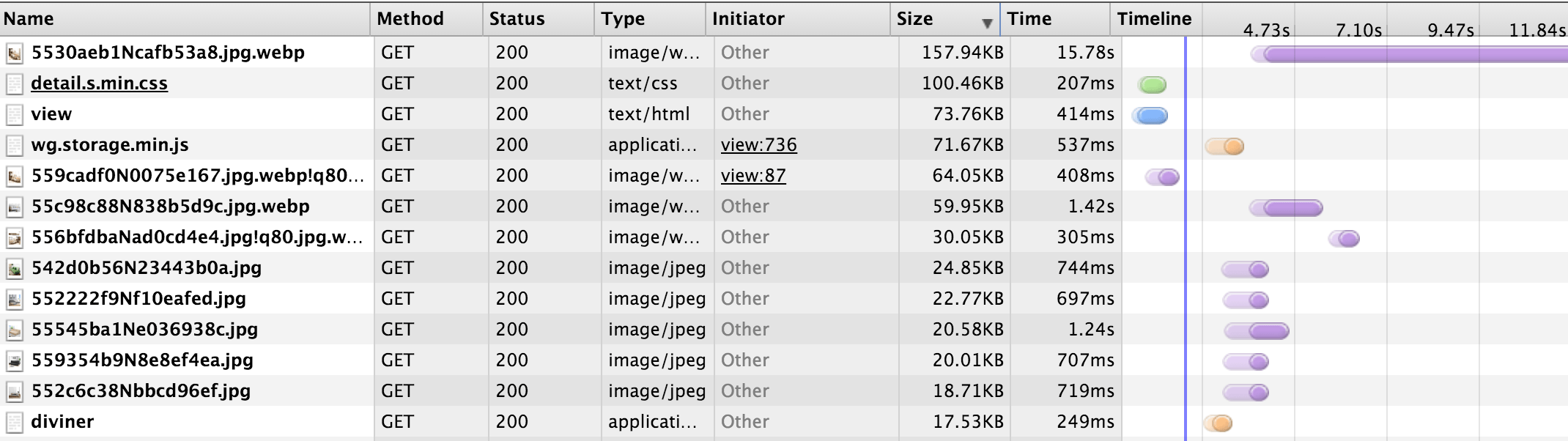Image resolution: width=1568 pixels, height=441 pixels.
Task: Open the detail.s.min.css request name link
Action: coord(99,84)
